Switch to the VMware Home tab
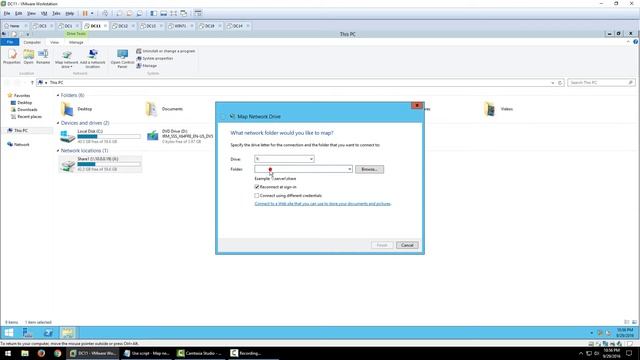The image size is (640, 360). pos(15,26)
